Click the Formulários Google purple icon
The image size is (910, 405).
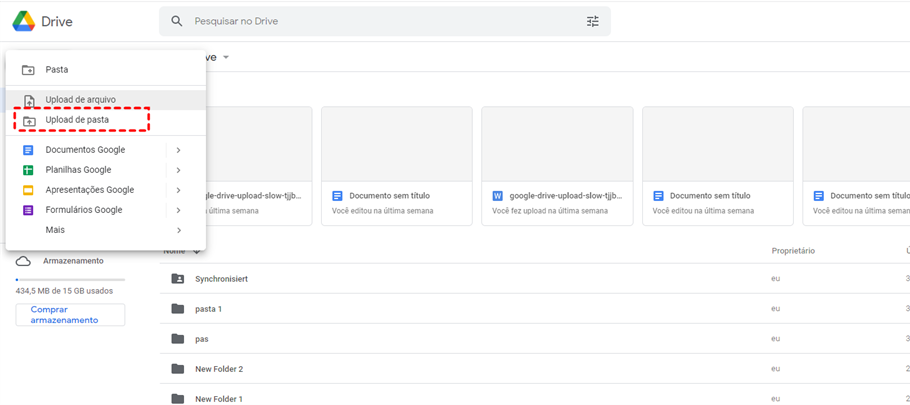pyautogui.click(x=29, y=210)
